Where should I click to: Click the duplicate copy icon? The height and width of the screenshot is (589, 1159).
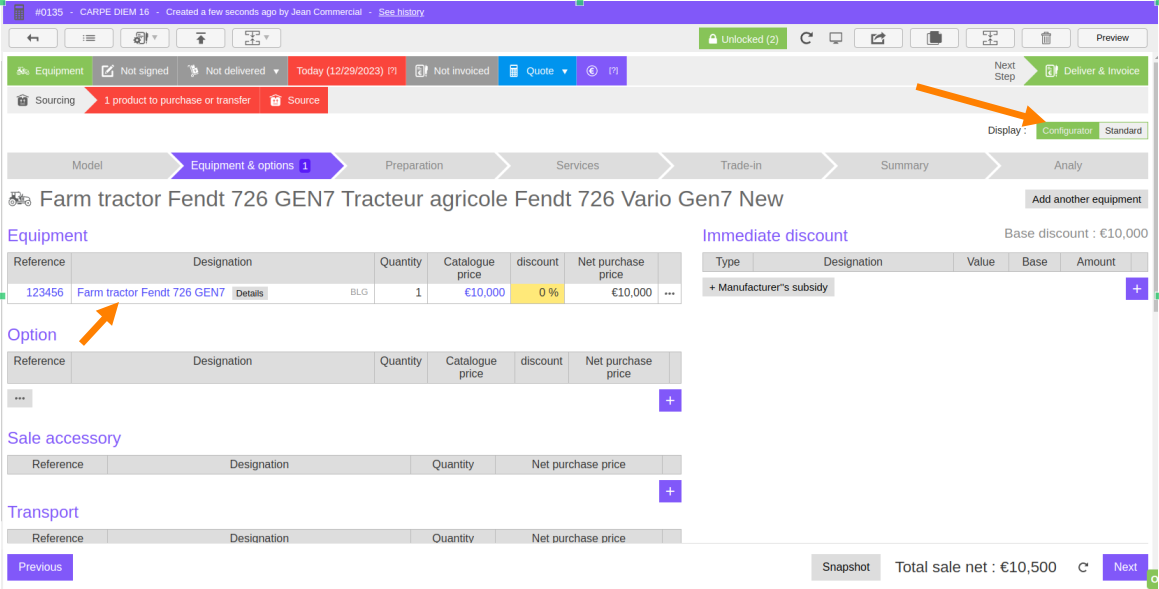point(934,38)
